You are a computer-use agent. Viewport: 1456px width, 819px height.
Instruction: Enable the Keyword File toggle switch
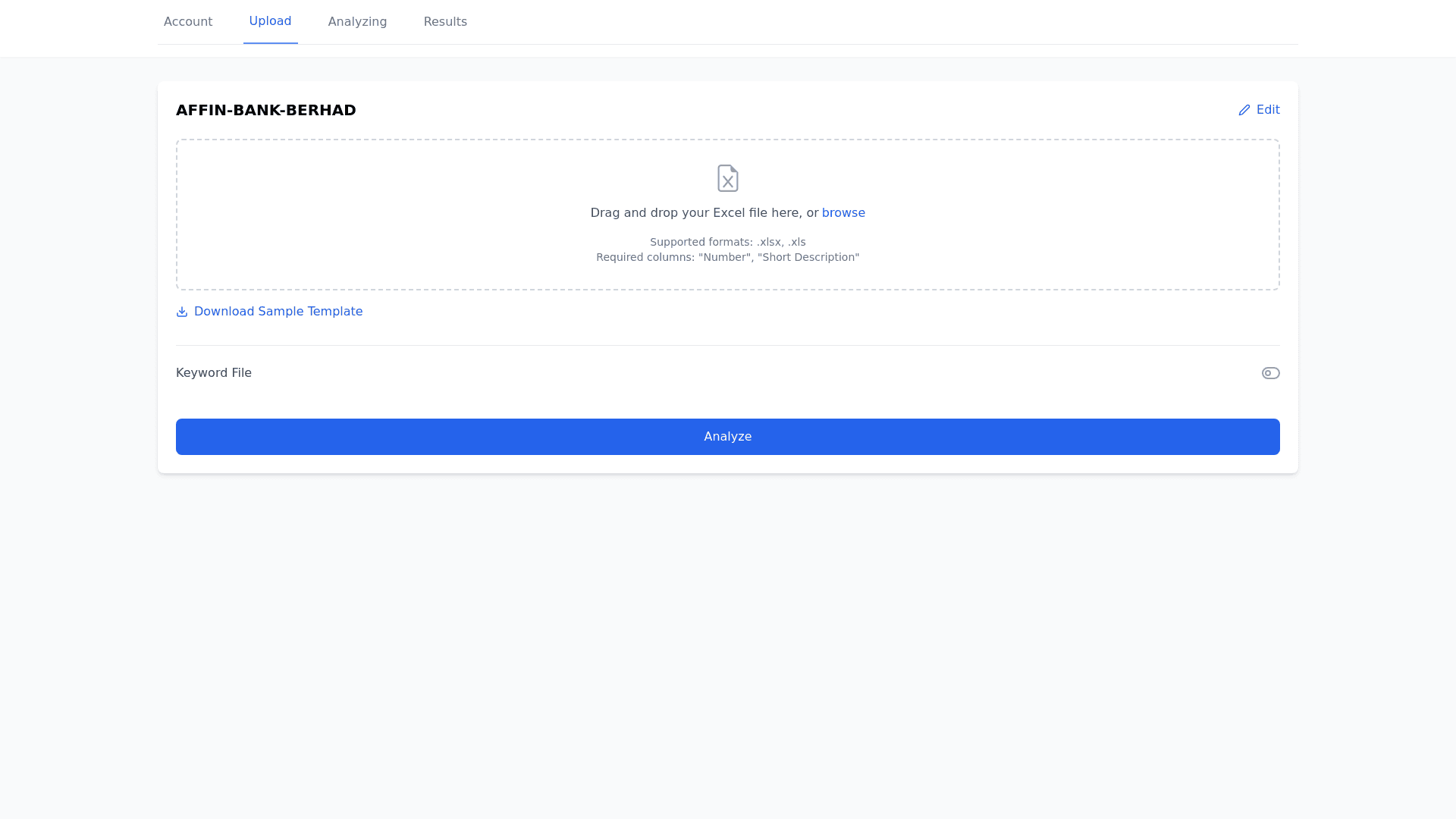(1270, 373)
